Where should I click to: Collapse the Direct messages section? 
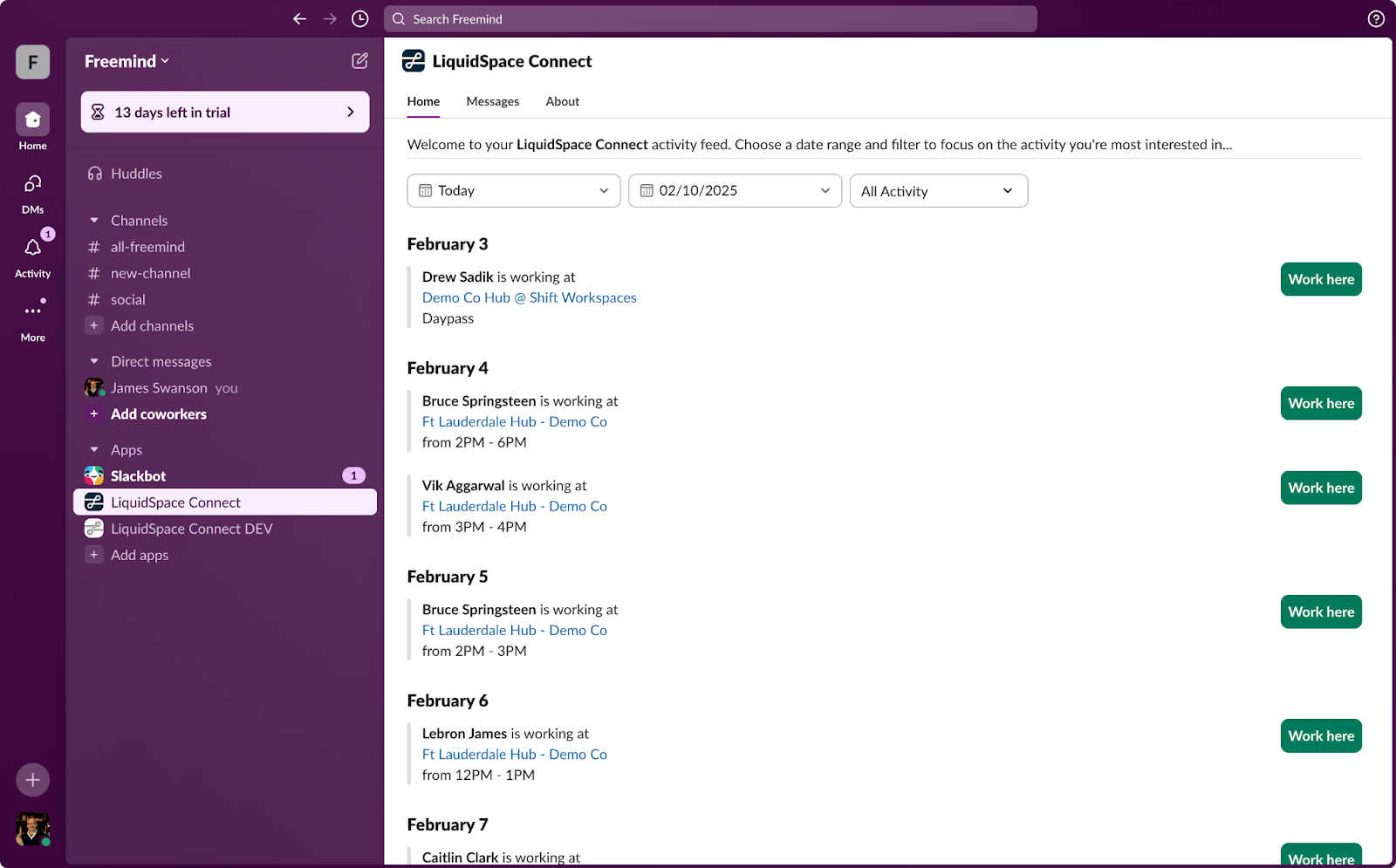pyautogui.click(x=94, y=361)
